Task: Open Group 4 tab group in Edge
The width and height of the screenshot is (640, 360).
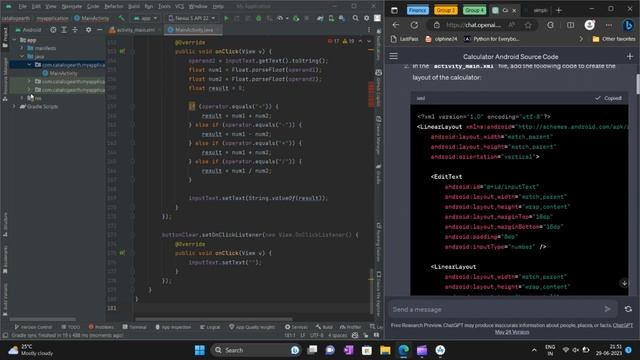Action: coord(474,10)
